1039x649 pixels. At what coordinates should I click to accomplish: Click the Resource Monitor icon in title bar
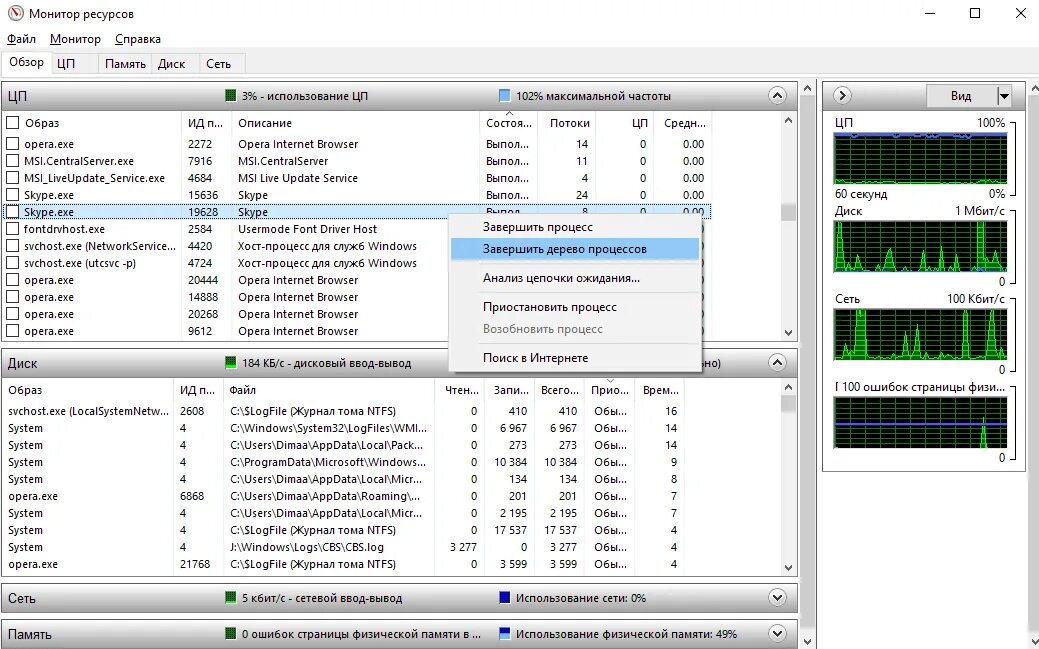[x=14, y=13]
